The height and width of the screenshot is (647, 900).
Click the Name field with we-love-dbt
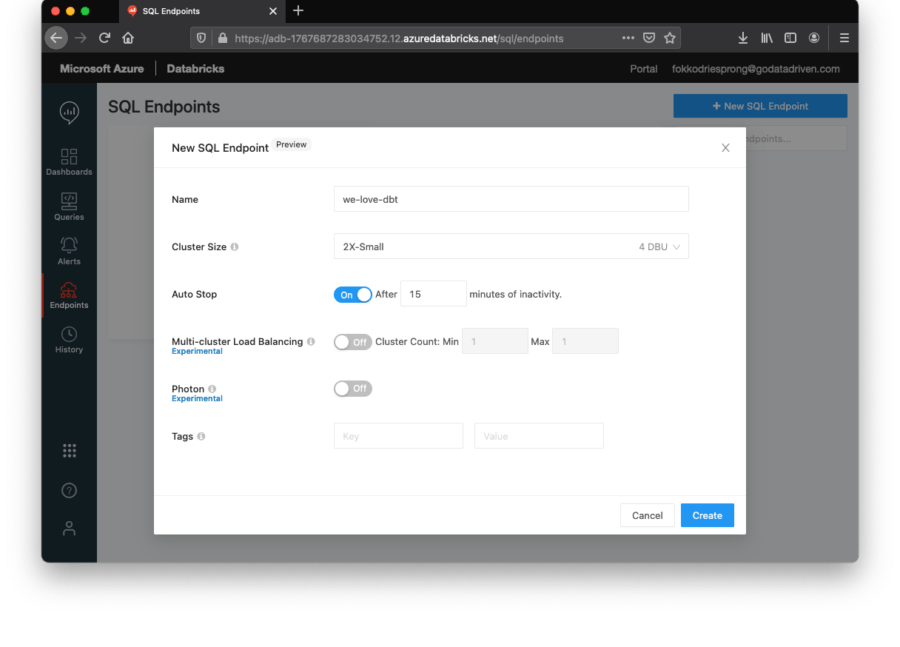(511, 199)
